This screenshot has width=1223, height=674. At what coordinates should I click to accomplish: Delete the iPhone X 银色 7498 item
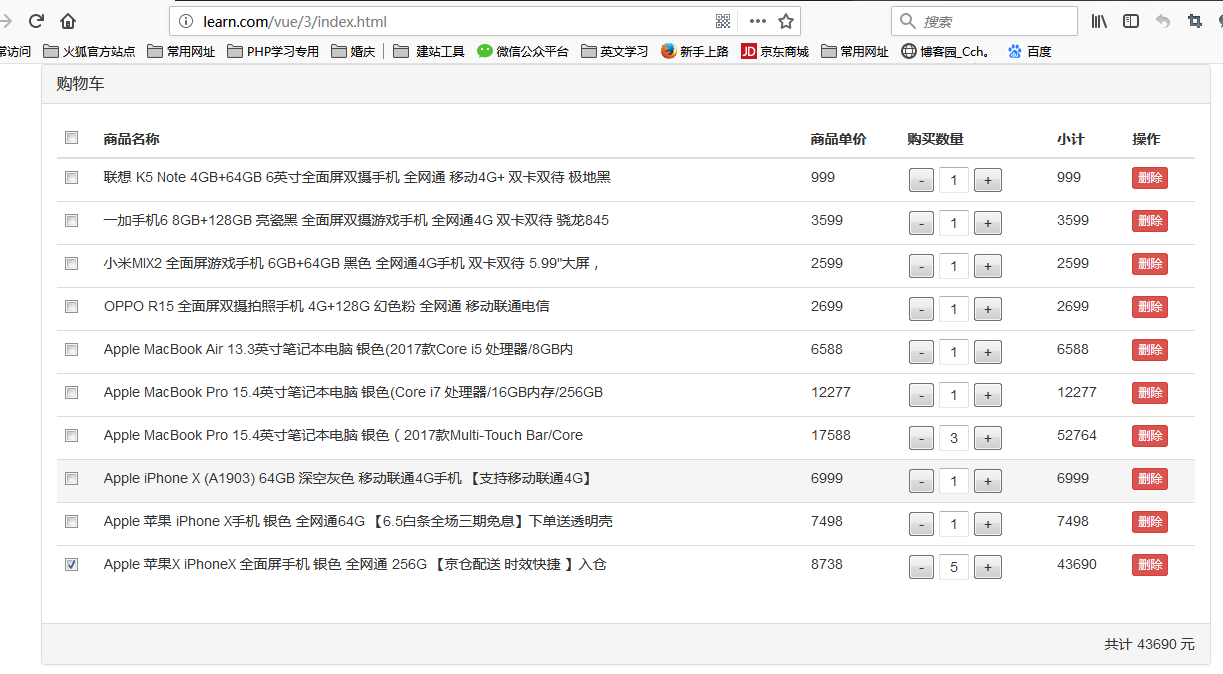1150,522
